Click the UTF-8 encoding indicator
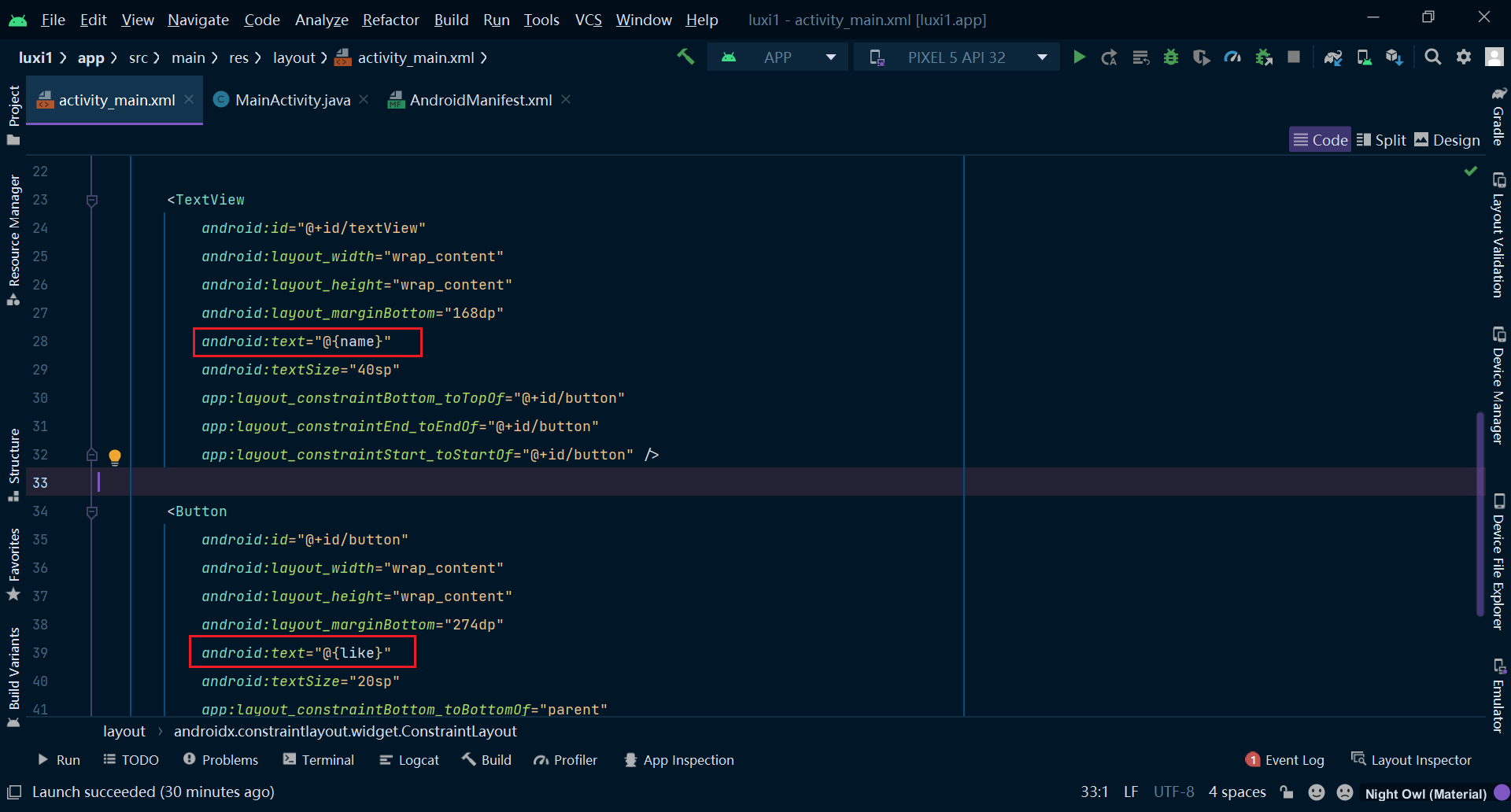The height and width of the screenshot is (812, 1511). coord(1173,792)
